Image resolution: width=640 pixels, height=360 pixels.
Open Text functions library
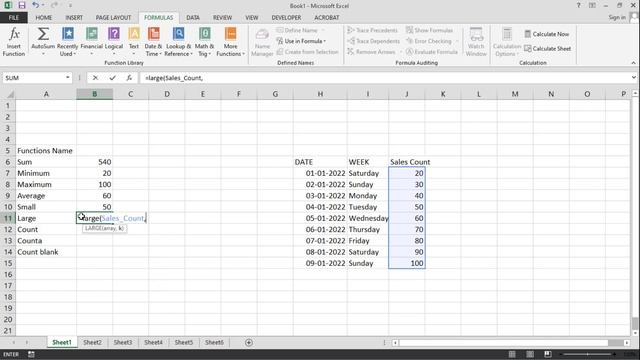[x=134, y=42]
